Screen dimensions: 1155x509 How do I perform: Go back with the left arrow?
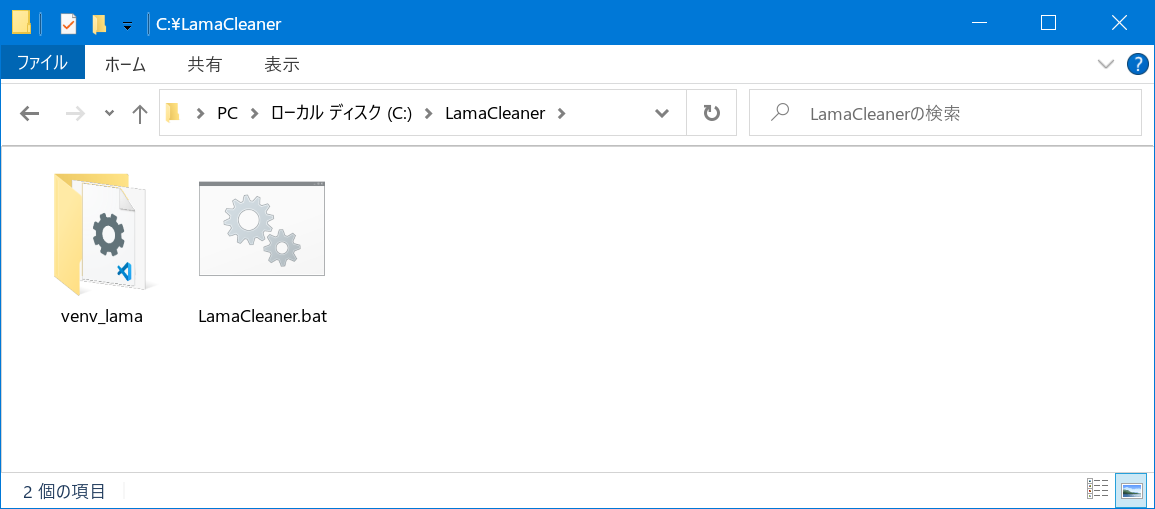(x=29, y=113)
